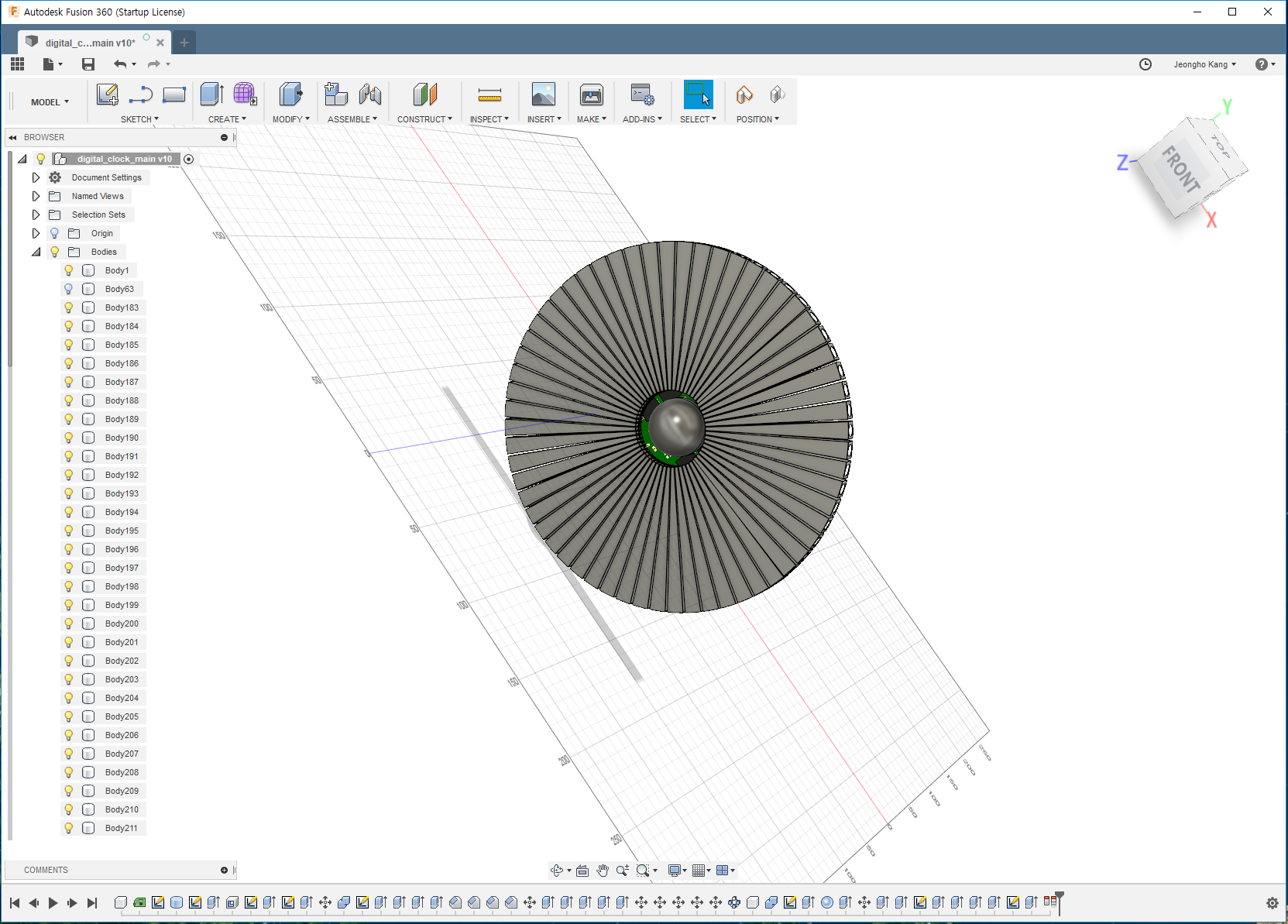Select the Measure tool under Inspect
This screenshot has width=1288, height=924.
point(489,94)
